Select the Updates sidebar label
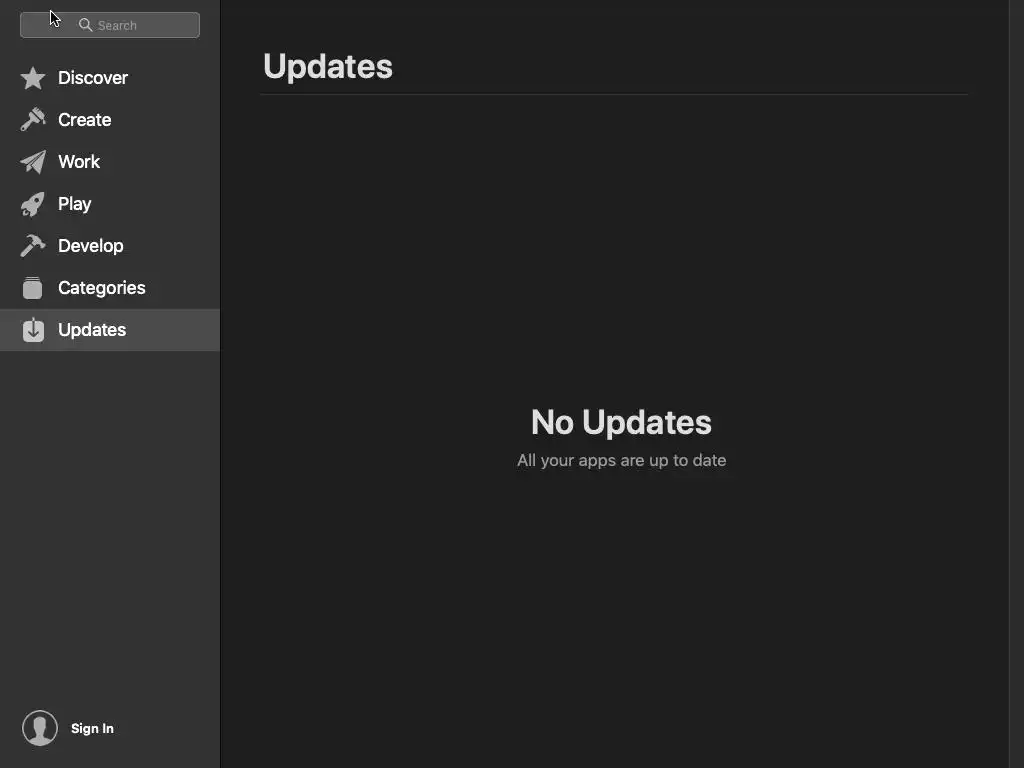1024x768 pixels. pos(92,330)
